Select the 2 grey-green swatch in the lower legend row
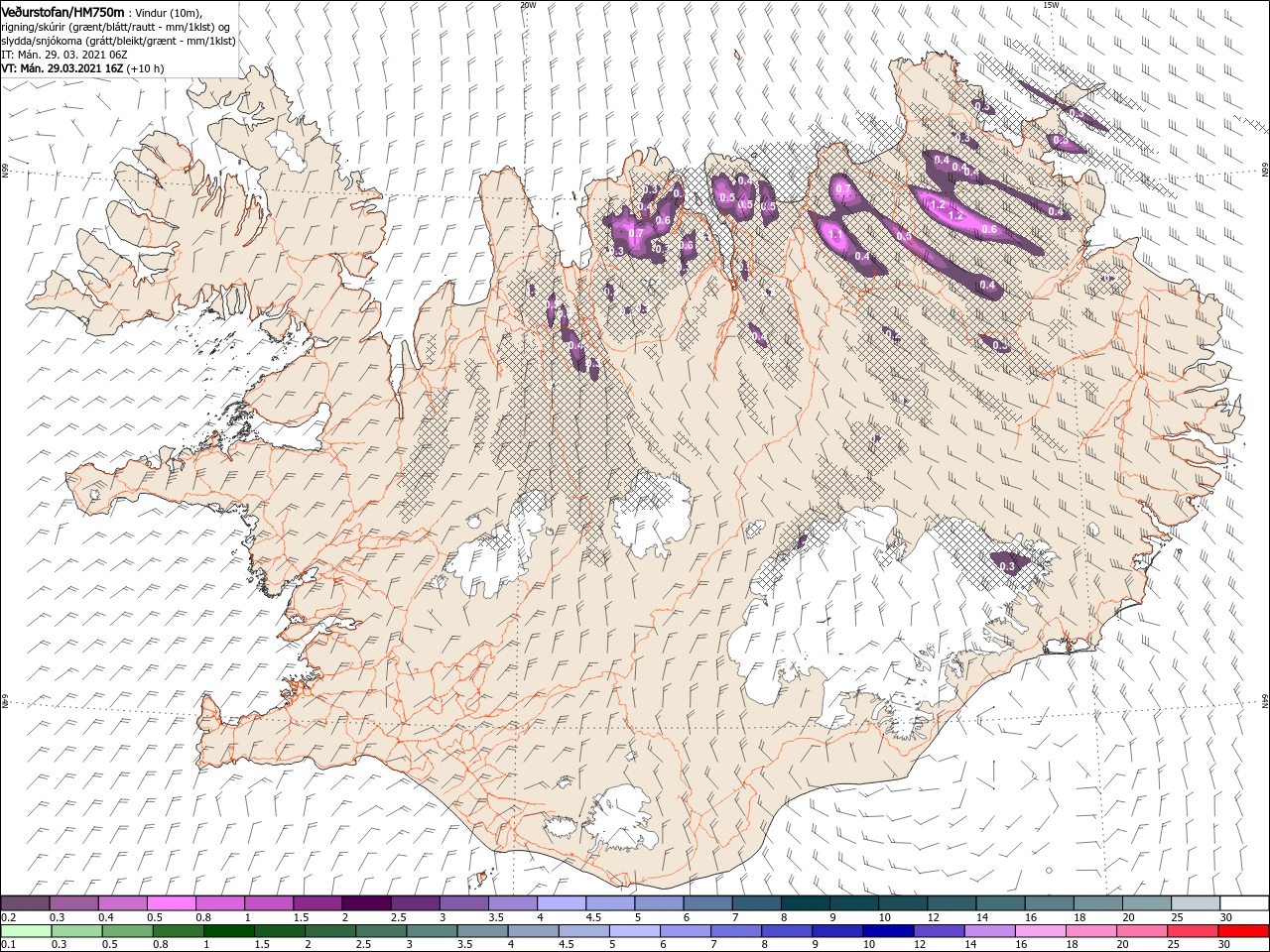 329,931
